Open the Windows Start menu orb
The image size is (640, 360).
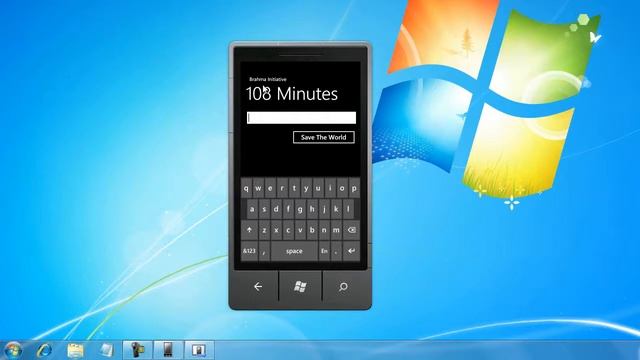click(x=13, y=350)
